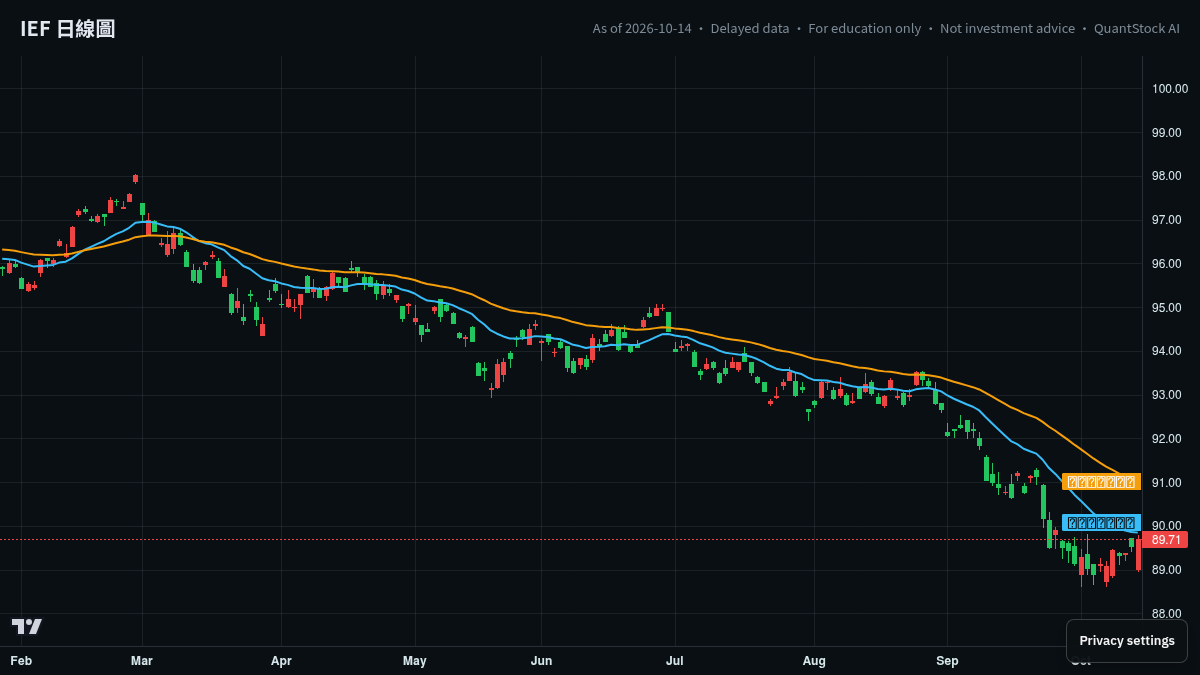The height and width of the screenshot is (675, 1200).
Task: Click the QuantStock AI text in header
Action: (x=1137, y=29)
